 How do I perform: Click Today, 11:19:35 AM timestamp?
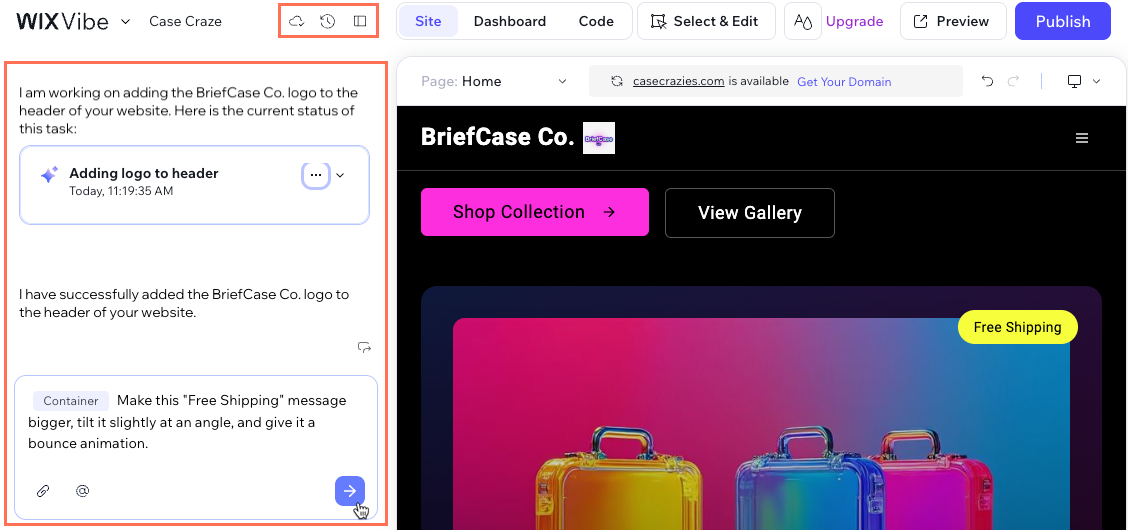pyautogui.click(x=121, y=191)
